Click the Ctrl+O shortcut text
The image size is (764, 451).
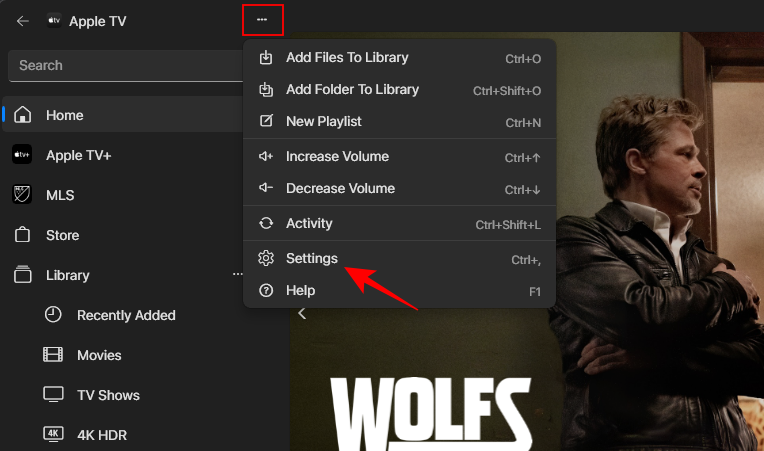(523, 59)
